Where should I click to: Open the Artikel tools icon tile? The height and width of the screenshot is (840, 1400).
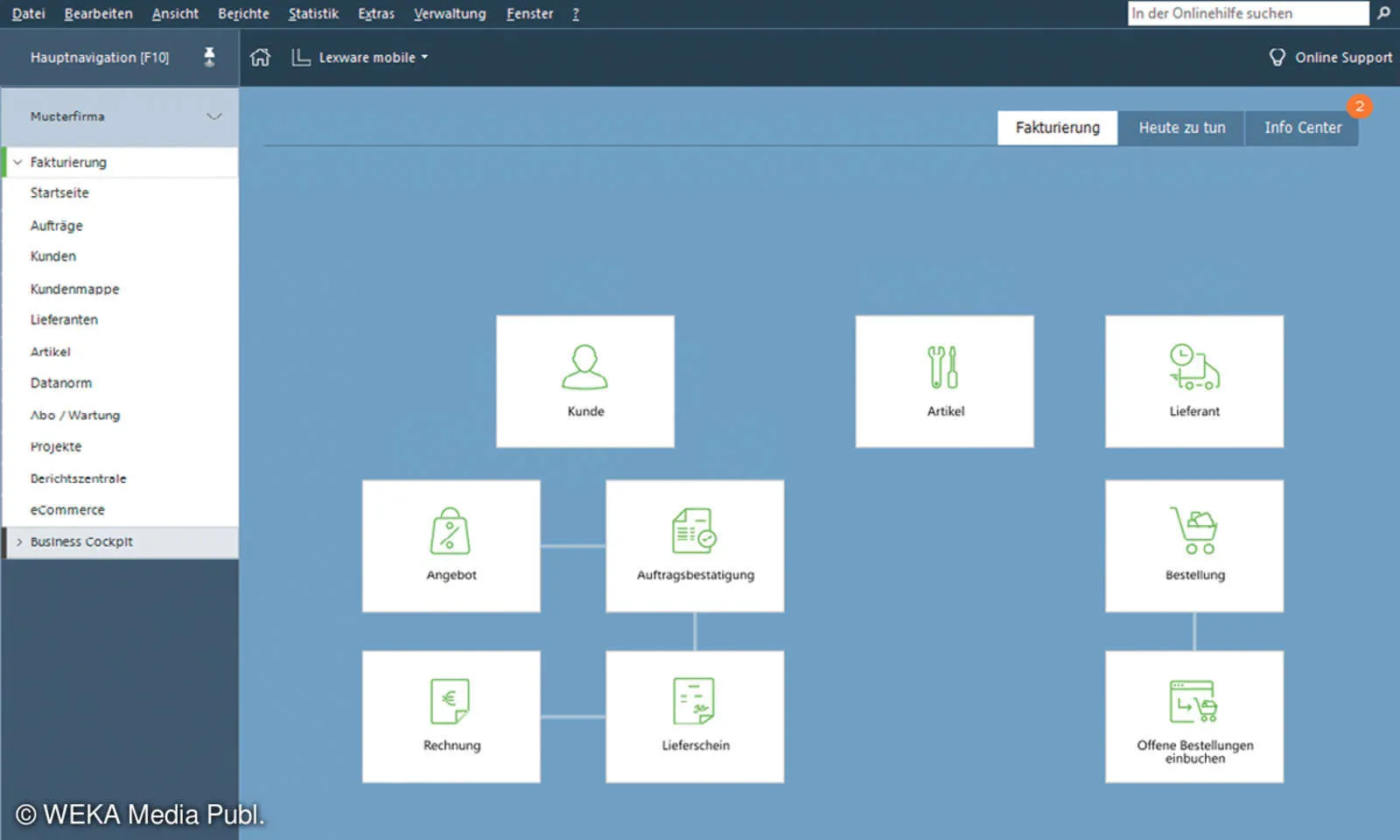tap(943, 367)
